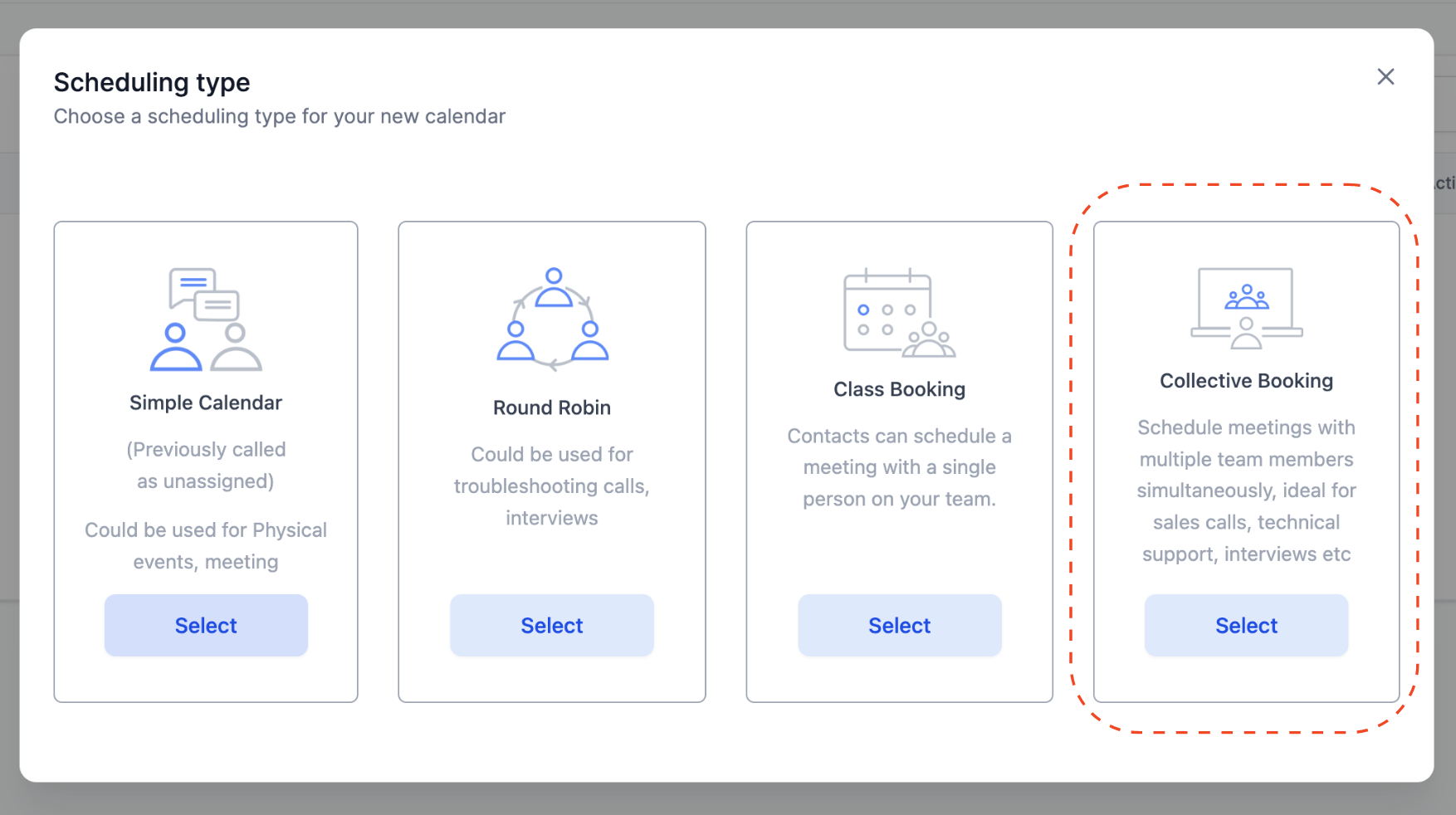This screenshot has height=815, width=1456.
Task: Click the Round Robin title text
Action: click(552, 407)
